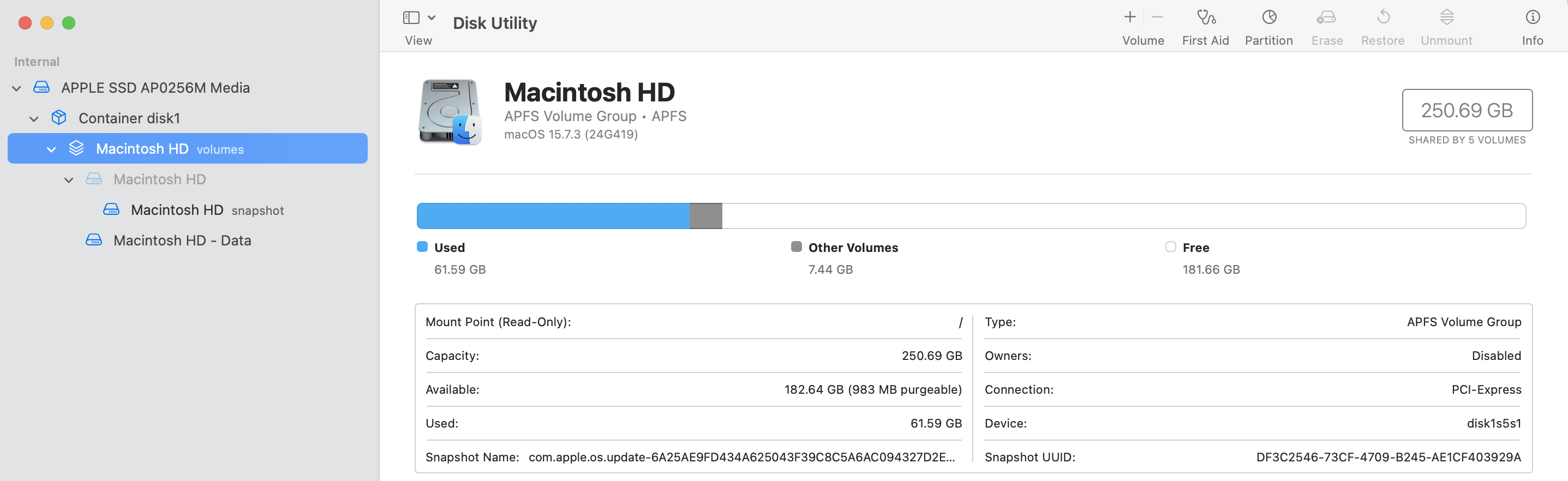Add a volume with the plus icon
Viewport: 1568px width, 481px height.
[x=1130, y=17]
